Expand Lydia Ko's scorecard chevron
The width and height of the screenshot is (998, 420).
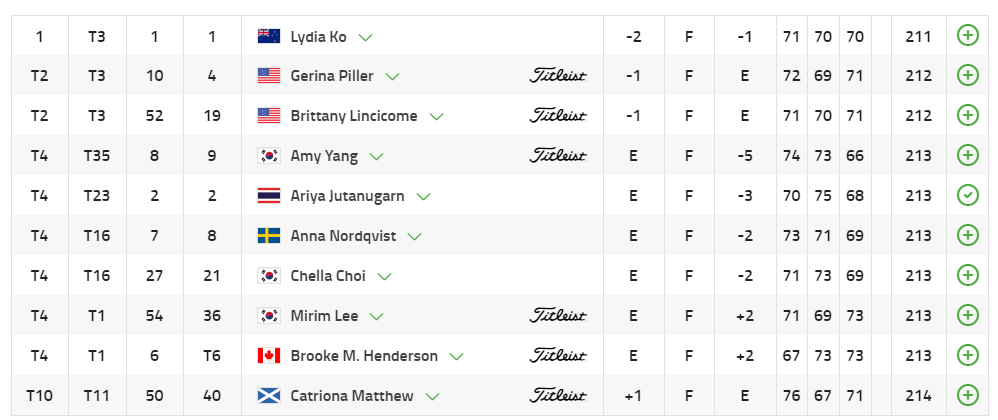coord(365,37)
